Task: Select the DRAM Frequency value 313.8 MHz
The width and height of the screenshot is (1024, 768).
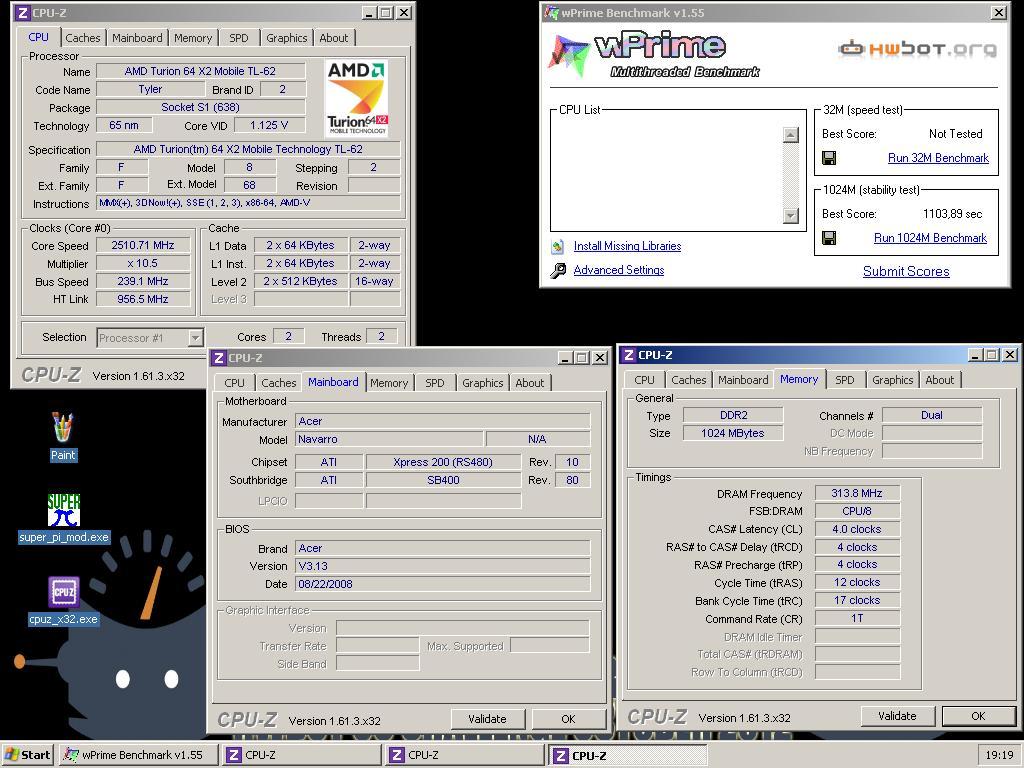Action: pyautogui.click(x=857, y=493)
